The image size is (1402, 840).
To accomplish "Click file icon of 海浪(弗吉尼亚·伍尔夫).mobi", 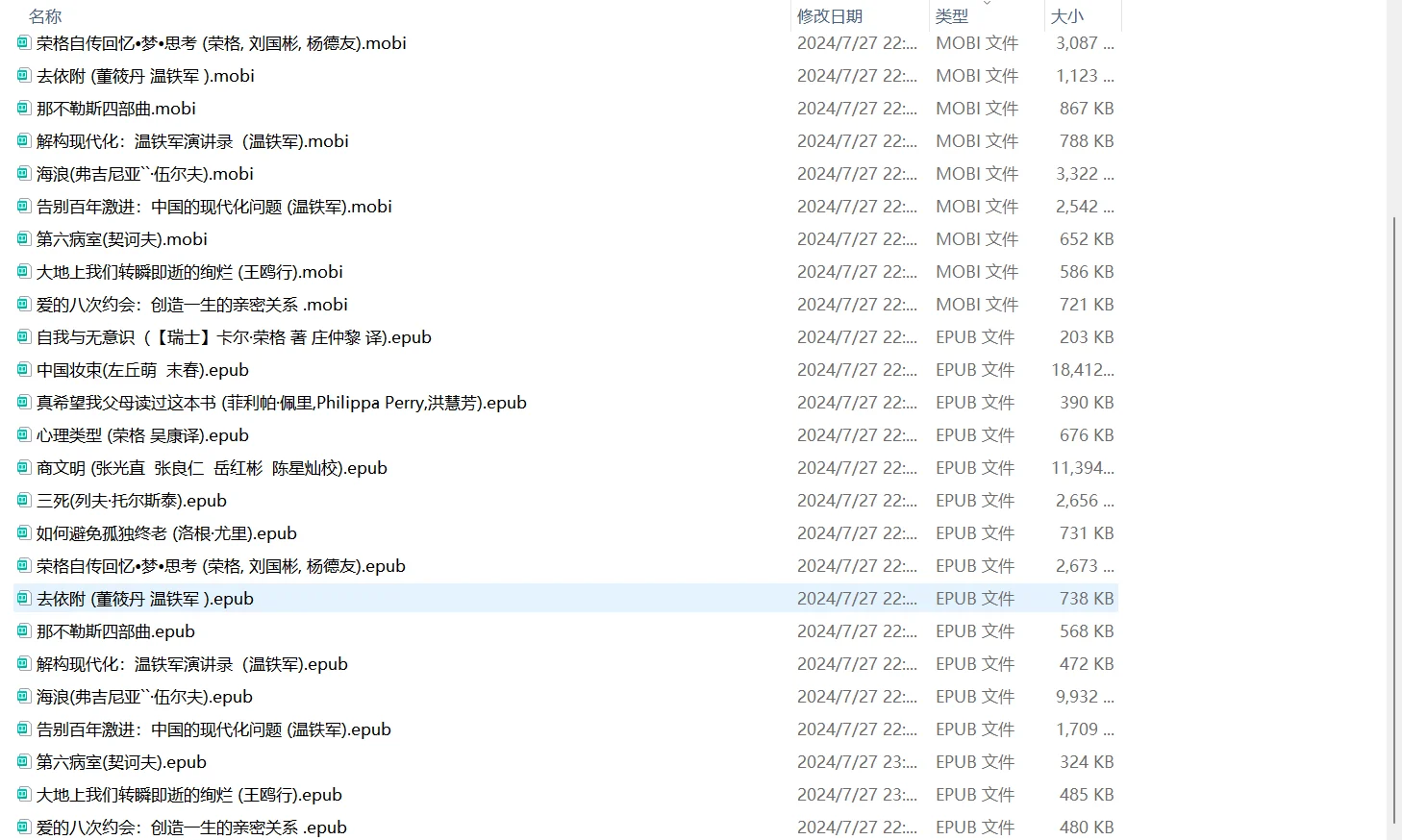I will click(x=24, y=174).
